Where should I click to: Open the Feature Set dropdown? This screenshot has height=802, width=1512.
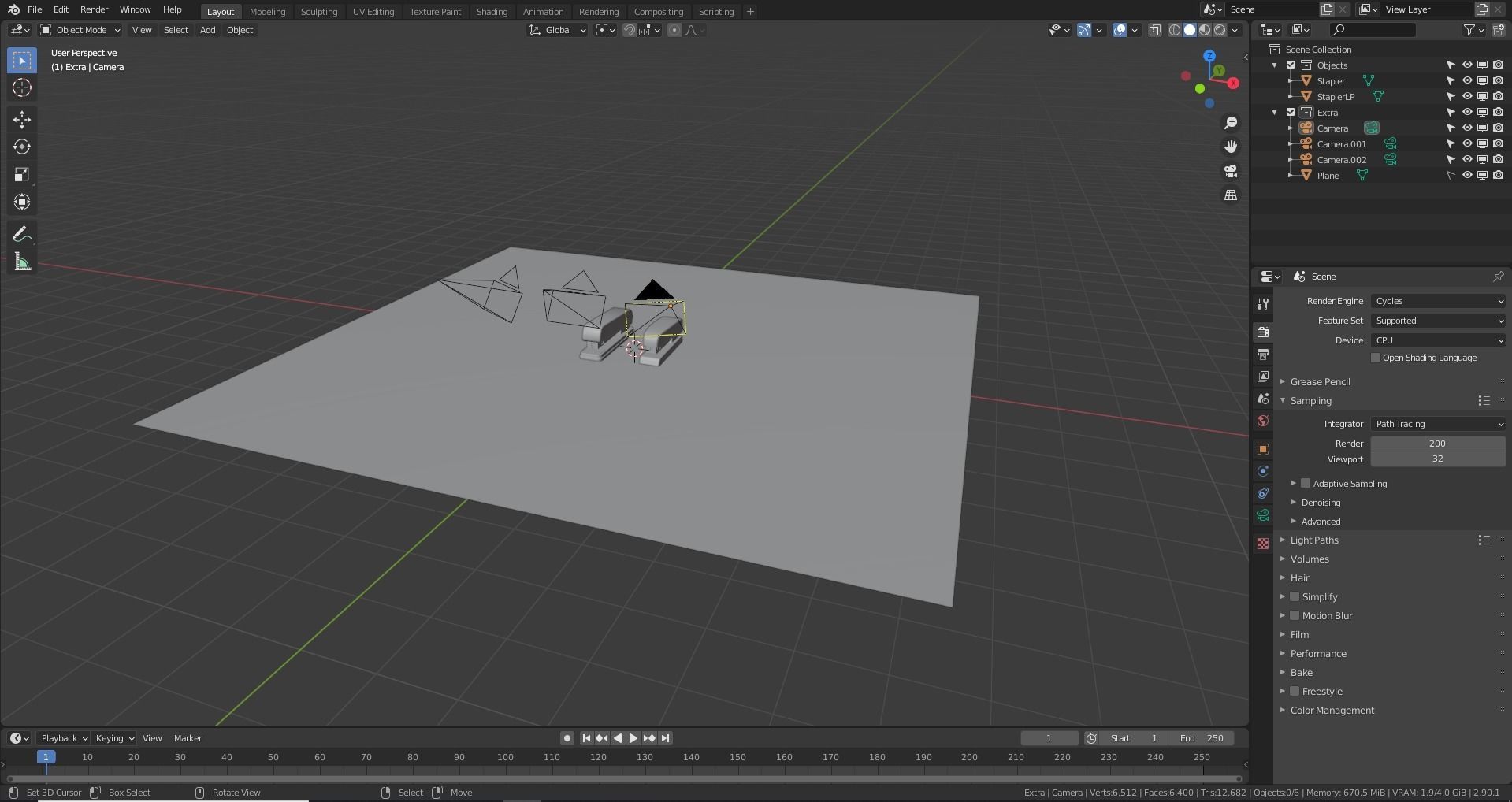click(1438, 321)
